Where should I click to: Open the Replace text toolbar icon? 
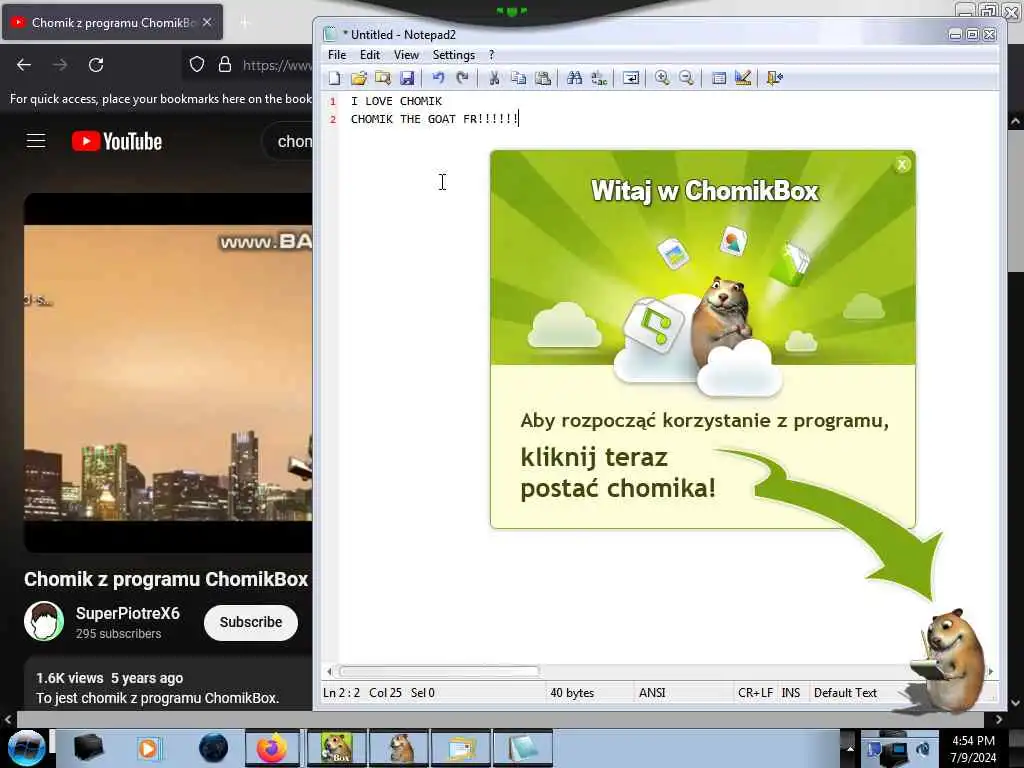point(599,78)
